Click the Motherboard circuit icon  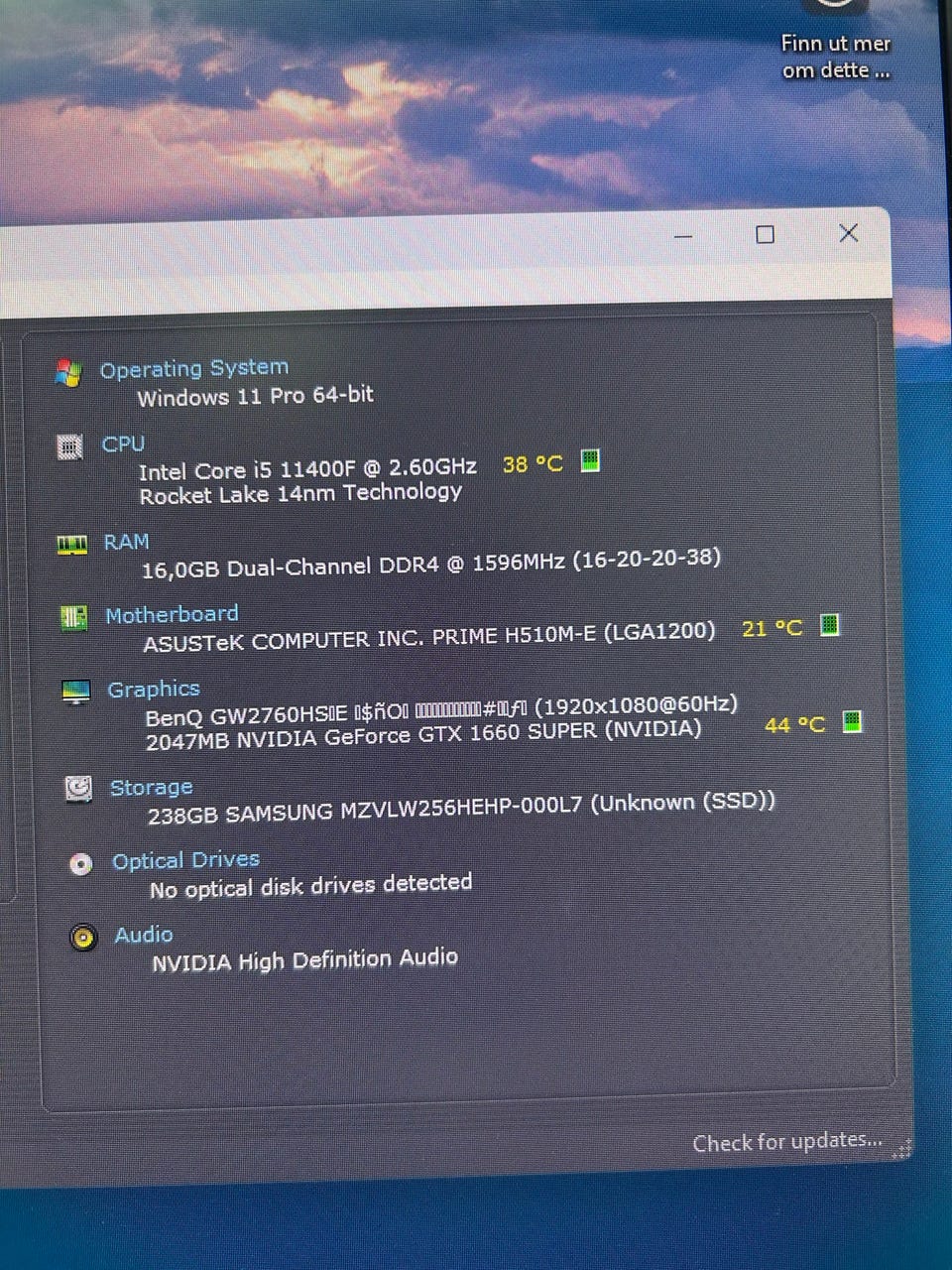(73, 617)
